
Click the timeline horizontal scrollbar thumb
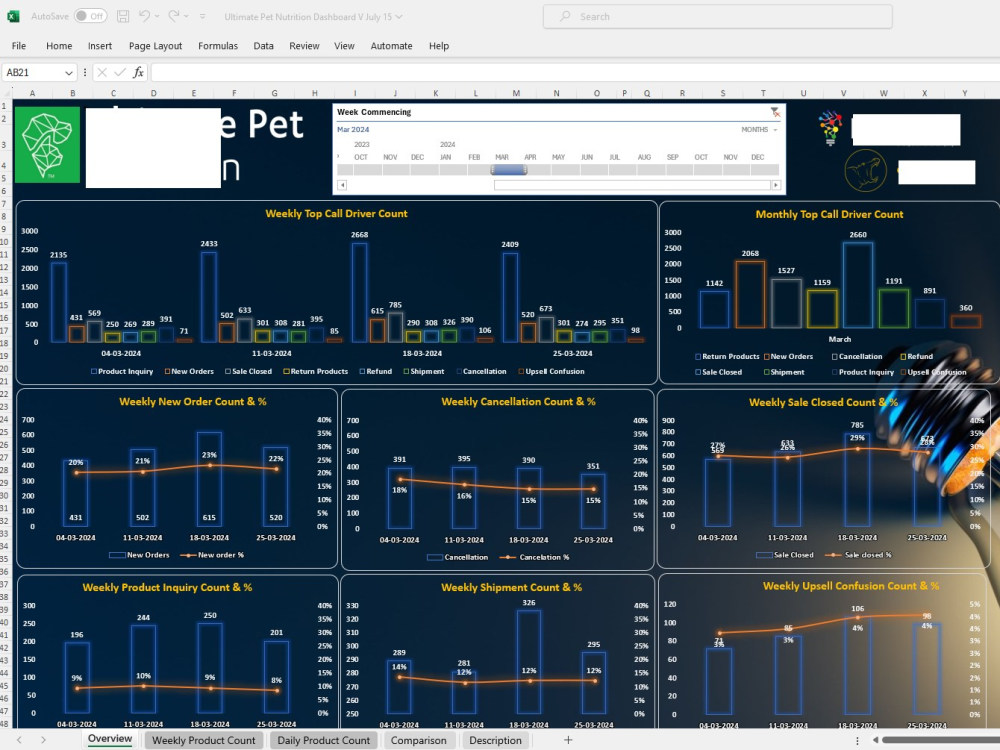[x=632, y=185]
